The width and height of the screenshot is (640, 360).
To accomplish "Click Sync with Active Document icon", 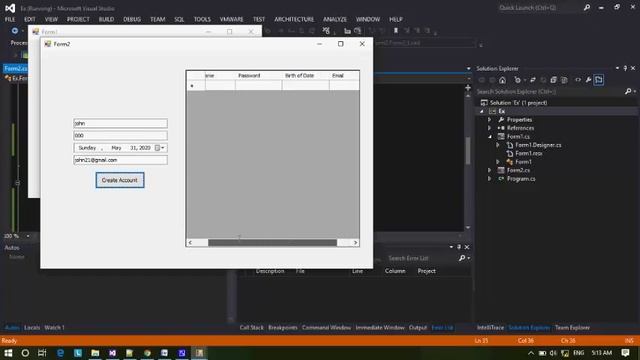I will tap(533, 80).
